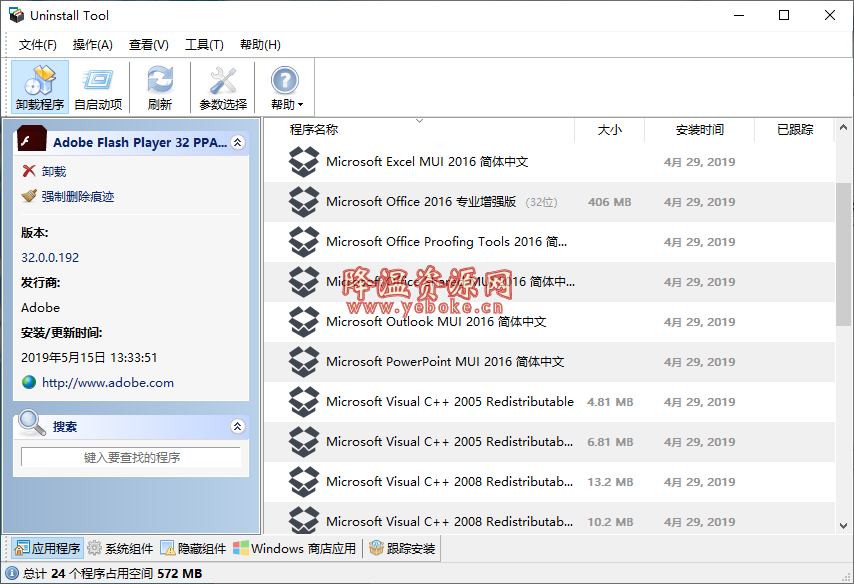Open 参数选择 preferences toolbar icon
854x584 pixels.
click(x=223, y=87)
